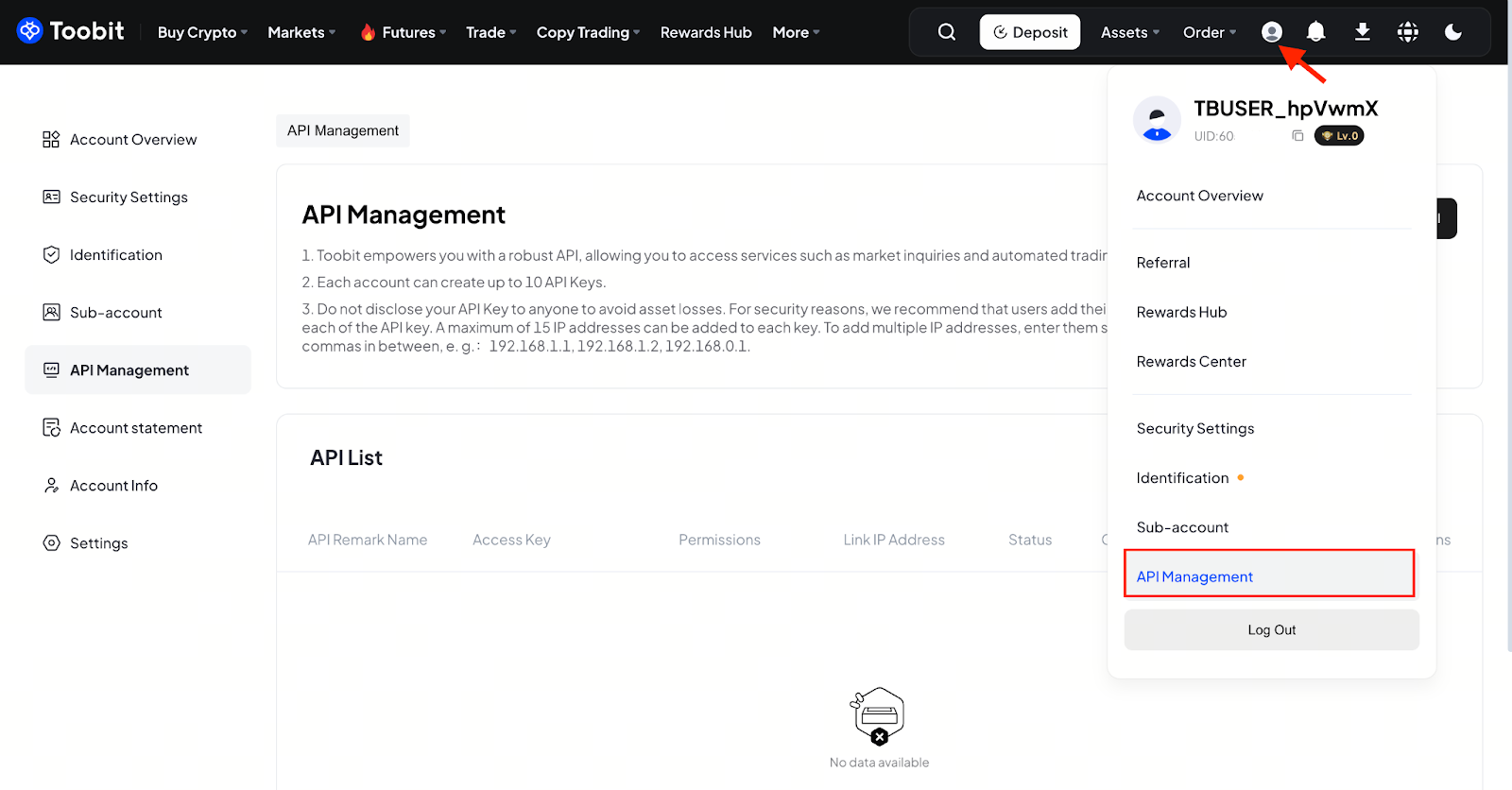The height and width of the screenshot is (790, 1512).
Task: Click the profile avatar in dropdown panel
Action: pyautogui.click(x=1157, y=121)
